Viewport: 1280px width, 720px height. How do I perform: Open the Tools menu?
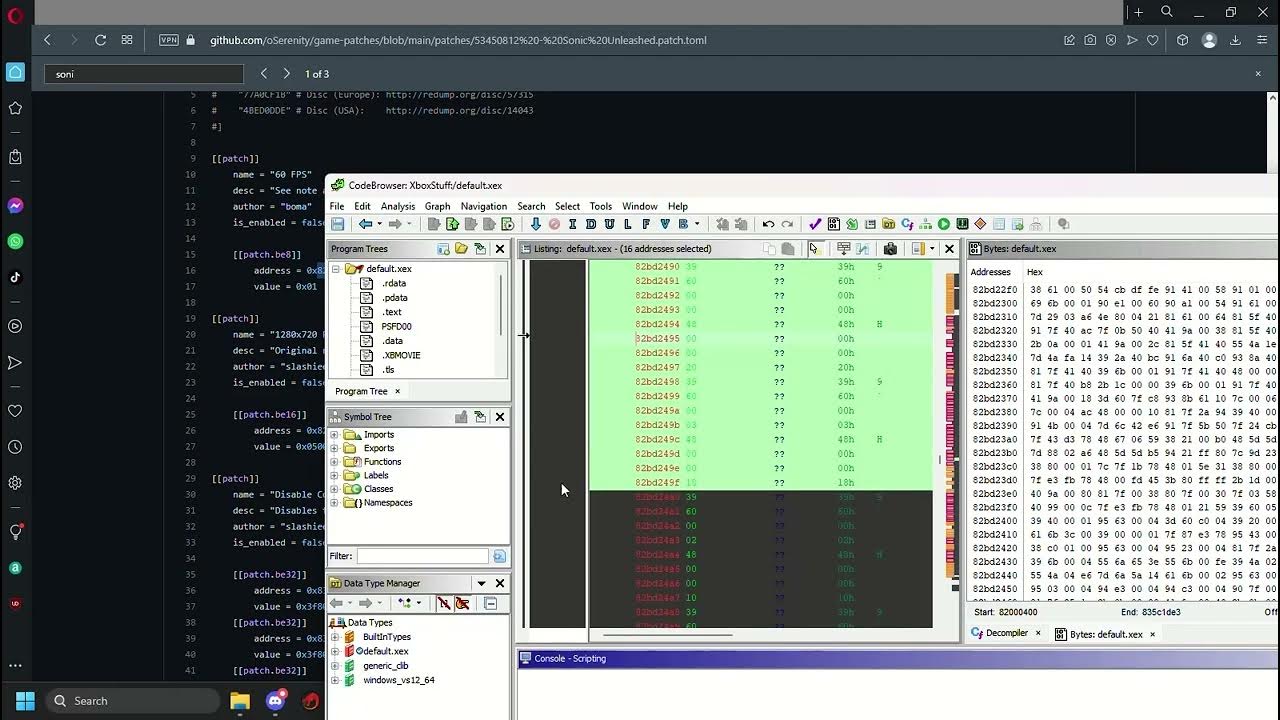[600, 206]
